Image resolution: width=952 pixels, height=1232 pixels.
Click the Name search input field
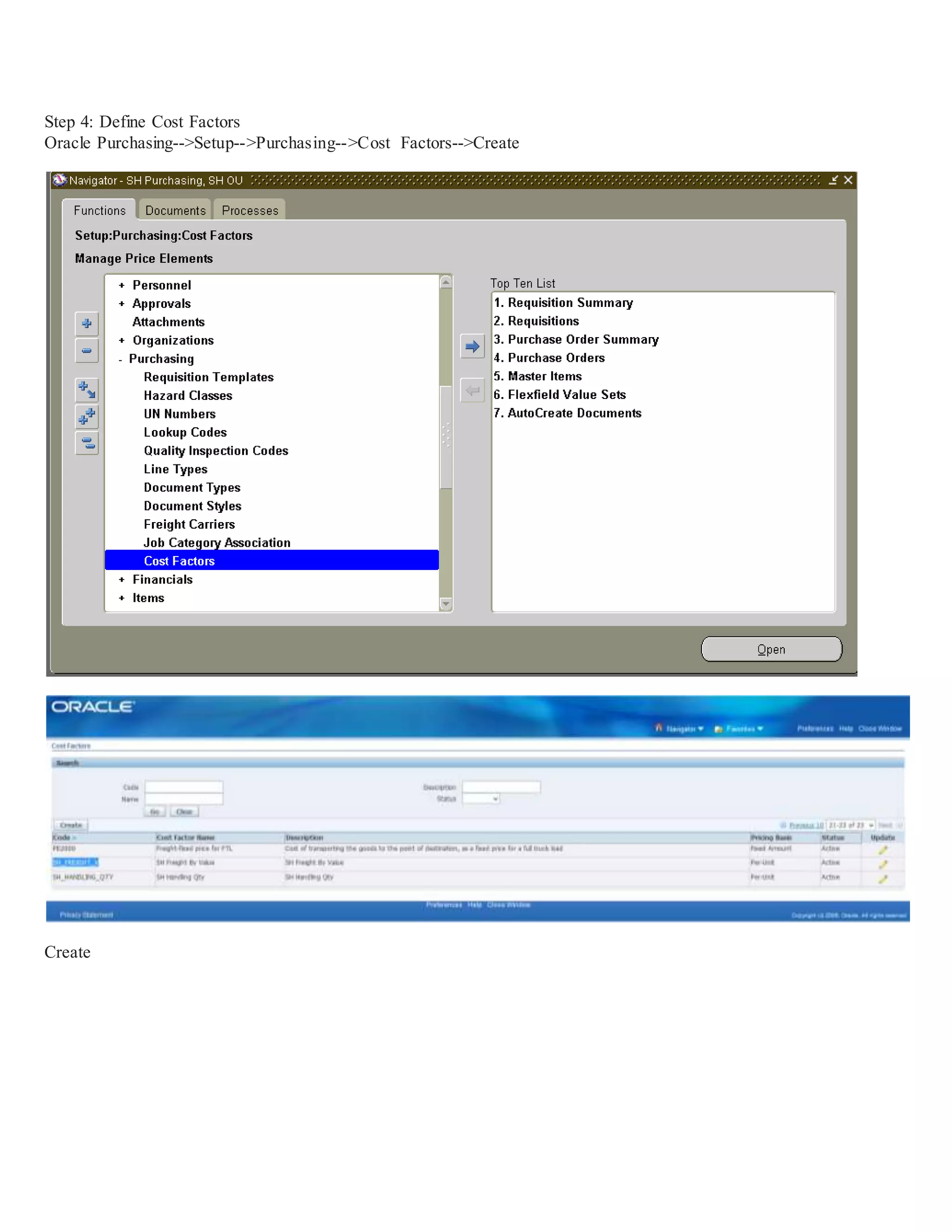pyautogui.click(x=184, y=799)
